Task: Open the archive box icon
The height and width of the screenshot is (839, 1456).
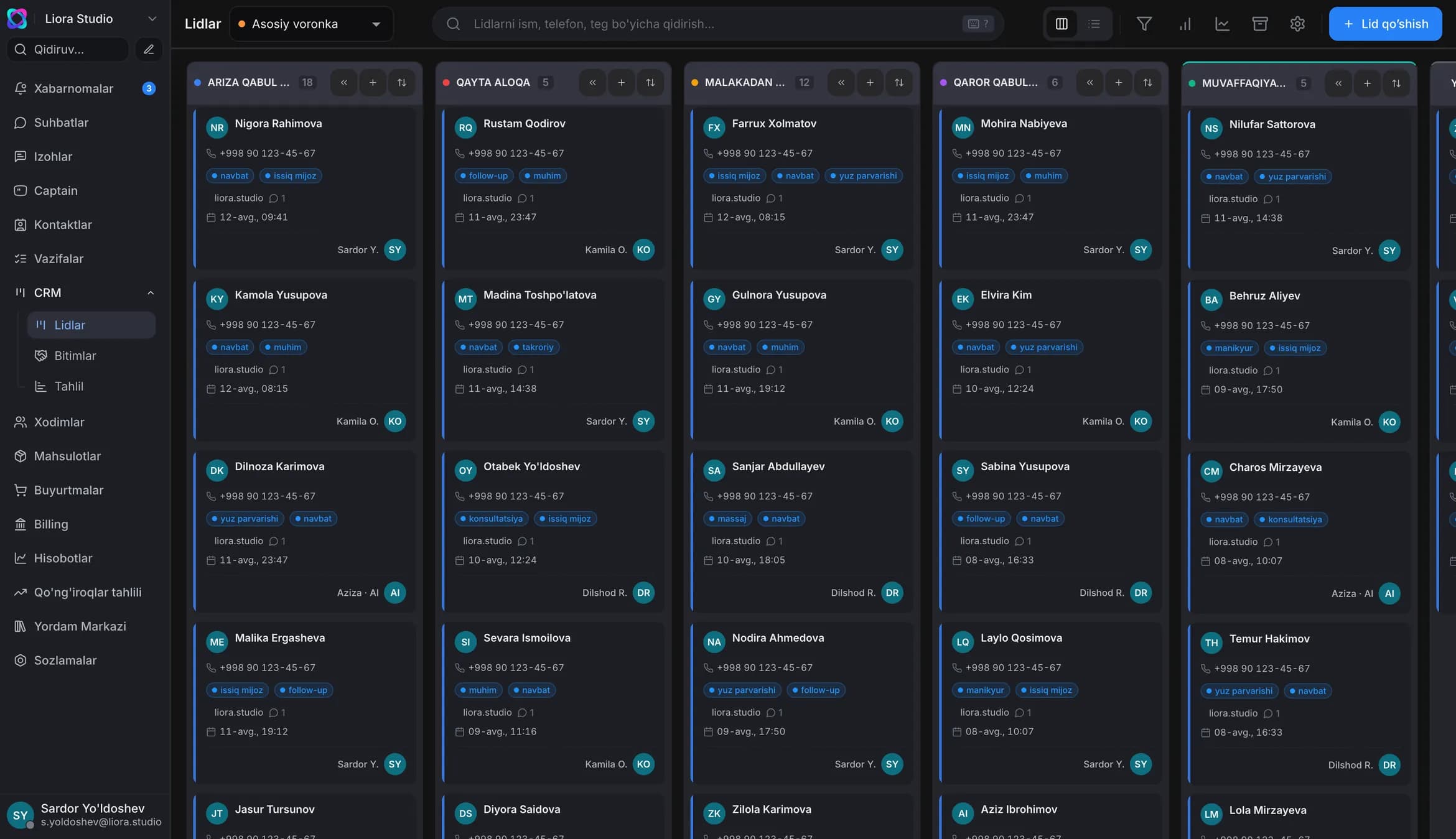Action: pos(1259,24)
